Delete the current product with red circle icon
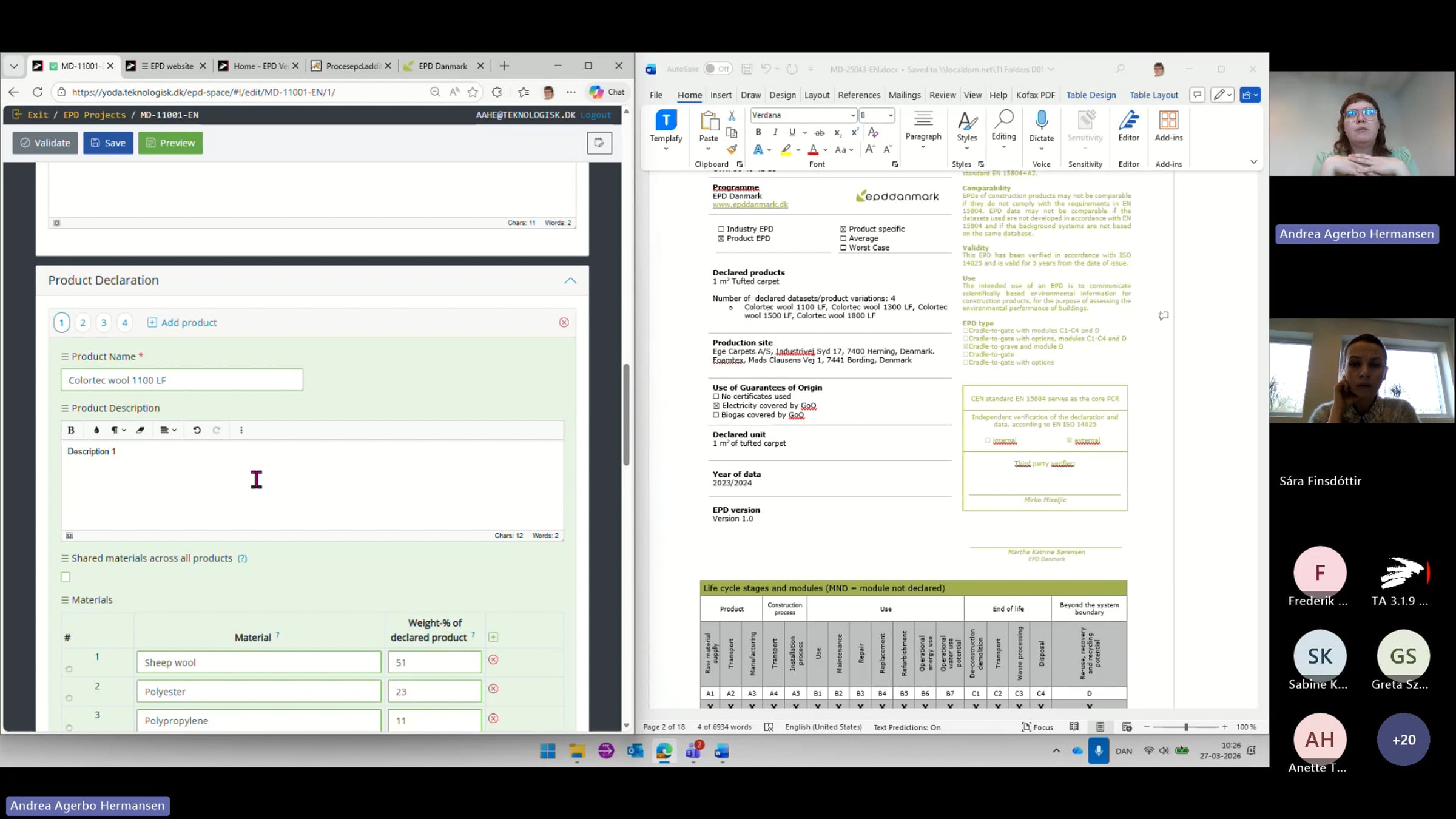 click(x=564, y=322)
